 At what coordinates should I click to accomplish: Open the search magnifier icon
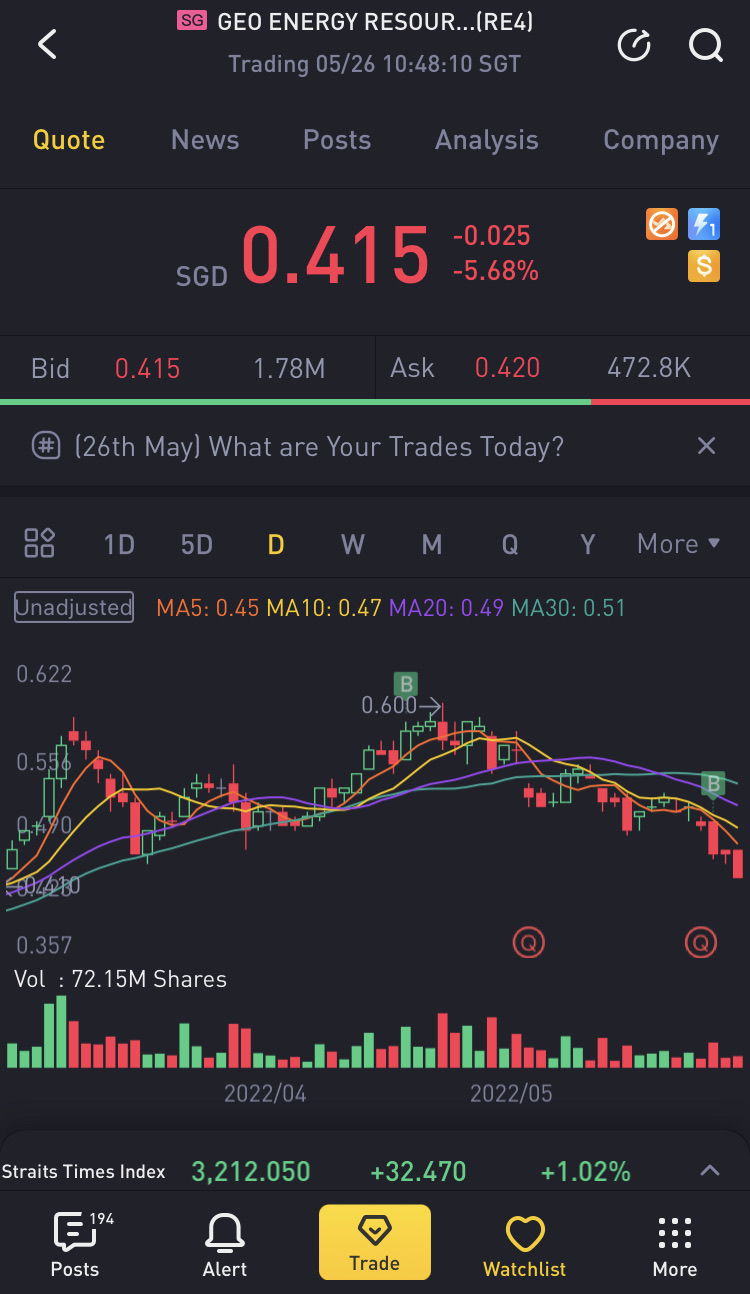[x=706, y=45]
